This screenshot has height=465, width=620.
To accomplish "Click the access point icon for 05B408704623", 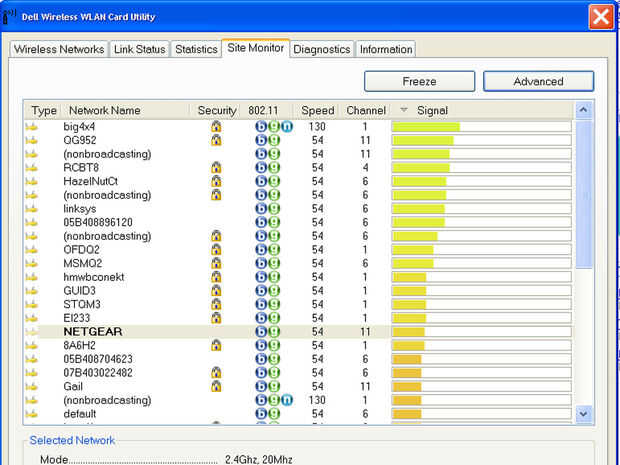I will [32, 359].
